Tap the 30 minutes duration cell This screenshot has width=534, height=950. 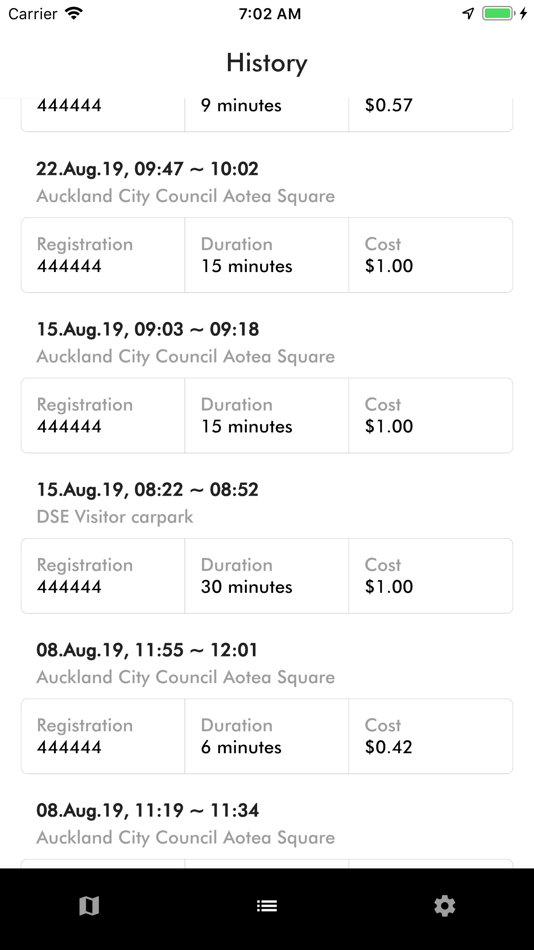coord(267,576)
